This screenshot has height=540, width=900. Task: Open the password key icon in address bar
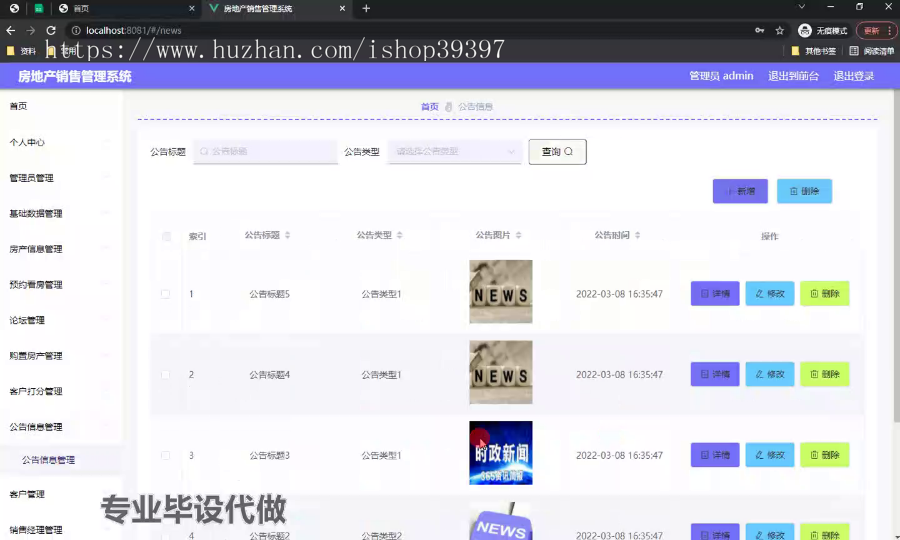(759, 30)
